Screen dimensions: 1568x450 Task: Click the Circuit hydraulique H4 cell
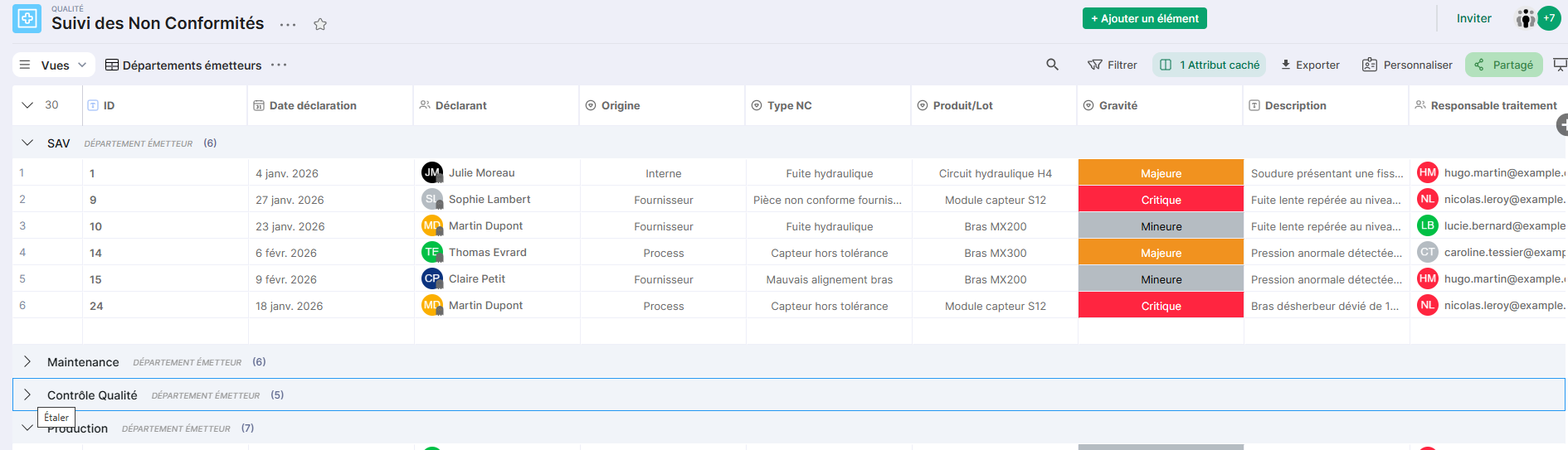(x=995, y=172)
